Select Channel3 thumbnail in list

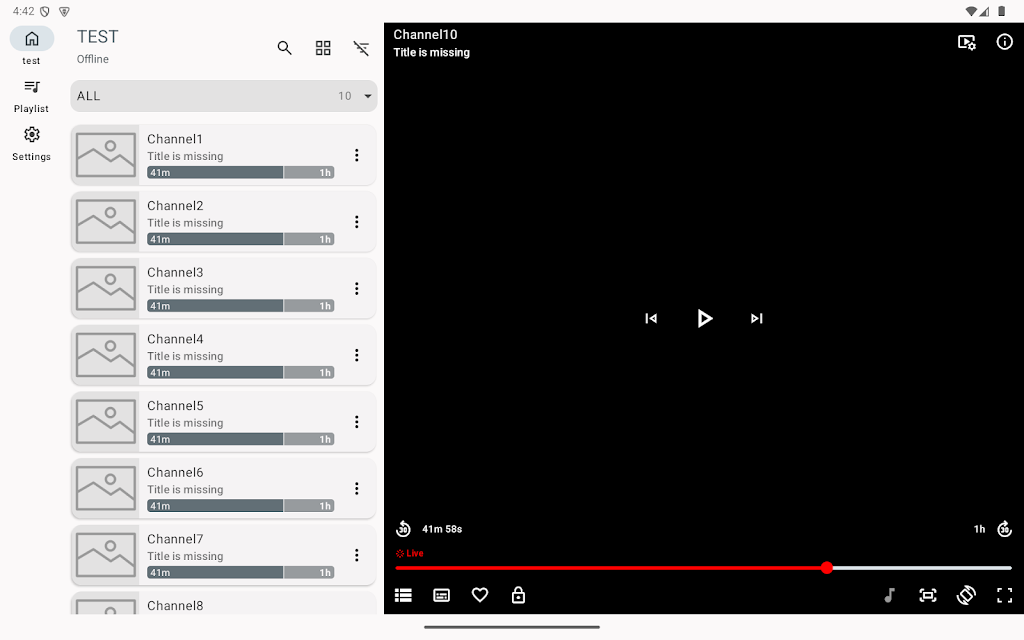(x=106, y=288)
